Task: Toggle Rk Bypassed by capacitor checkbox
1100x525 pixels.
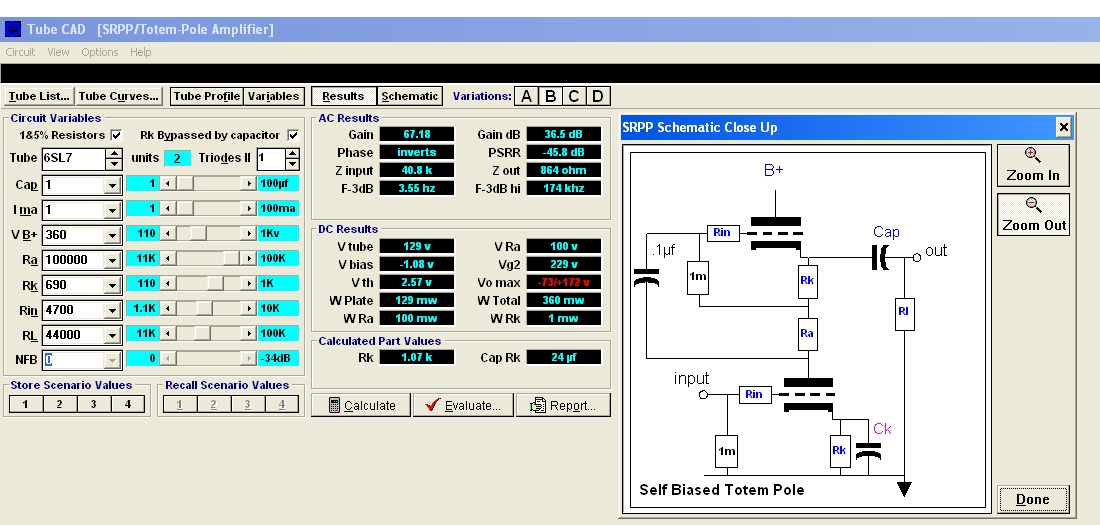Action: coord(293,135)
